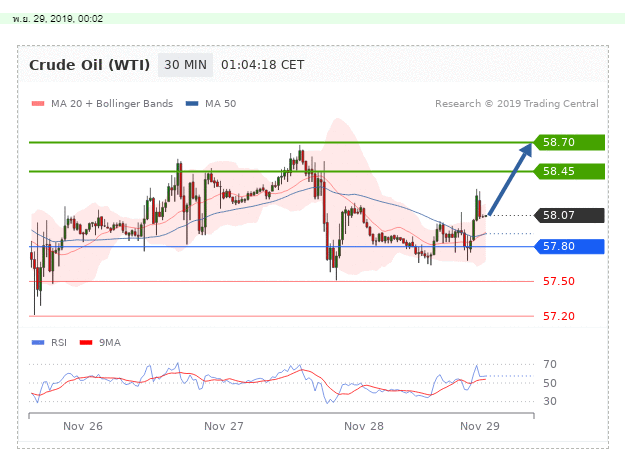Click the 57.20 support level label
This screenshot has width=625, height=455.
pos(559,316)
